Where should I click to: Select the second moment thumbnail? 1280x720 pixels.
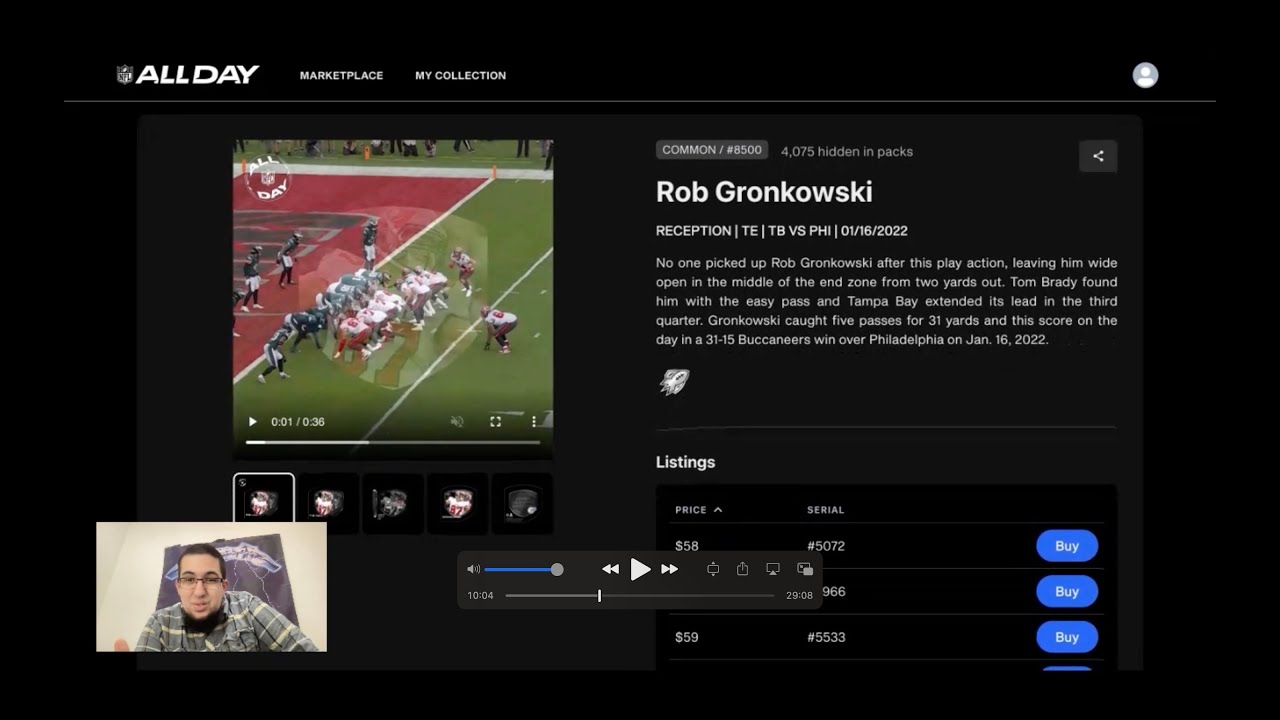328,502
